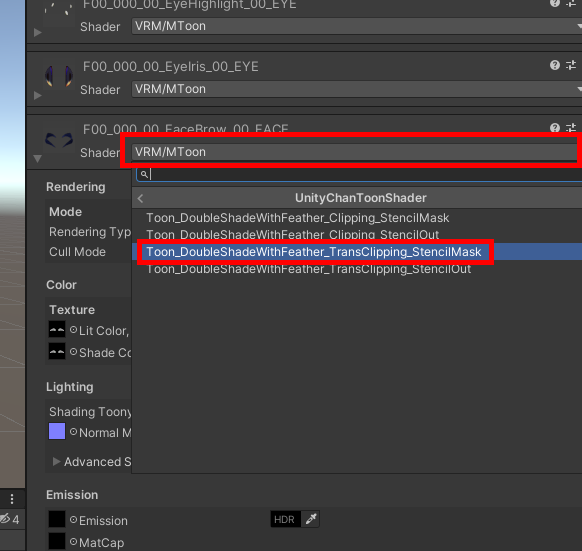Click the Rendering section heading
Viewport: 582px width, 551px height.
76,187
